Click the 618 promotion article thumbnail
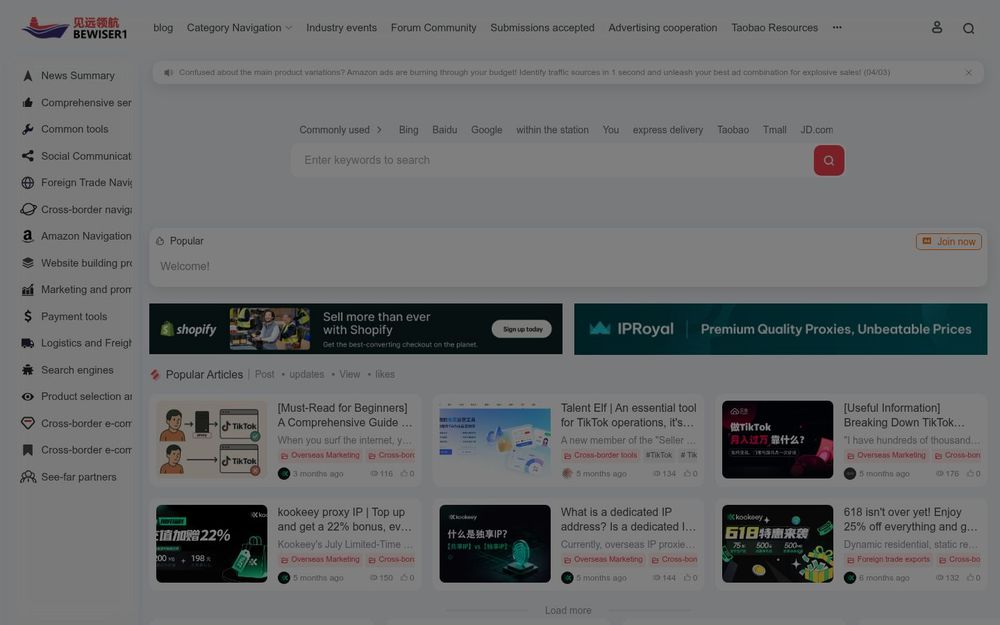This screenshot has height=625, width=1000. 777,543
